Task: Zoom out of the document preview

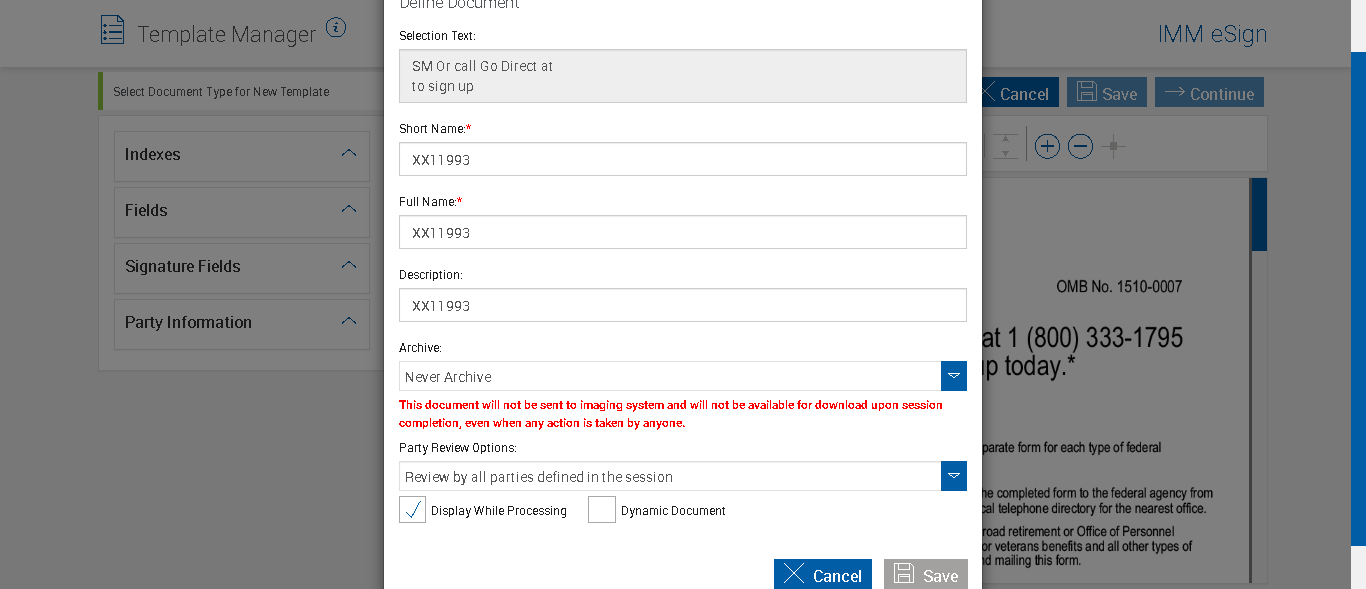Action: [1080, 147]
